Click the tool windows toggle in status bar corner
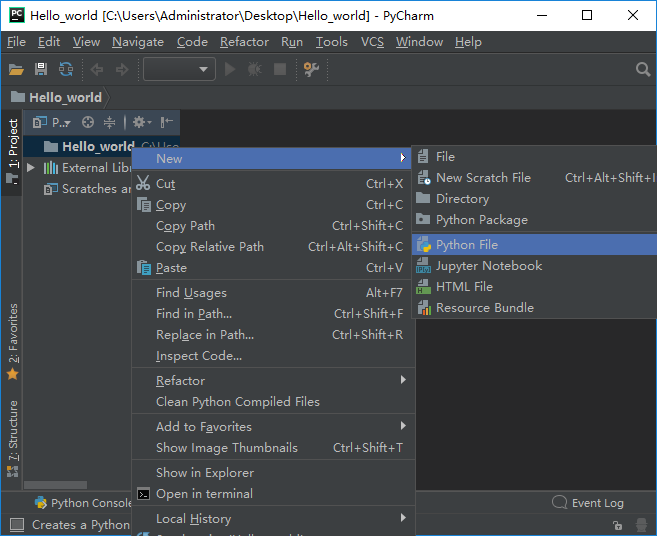Screen dimensions: 657x536 coord(17,524)
